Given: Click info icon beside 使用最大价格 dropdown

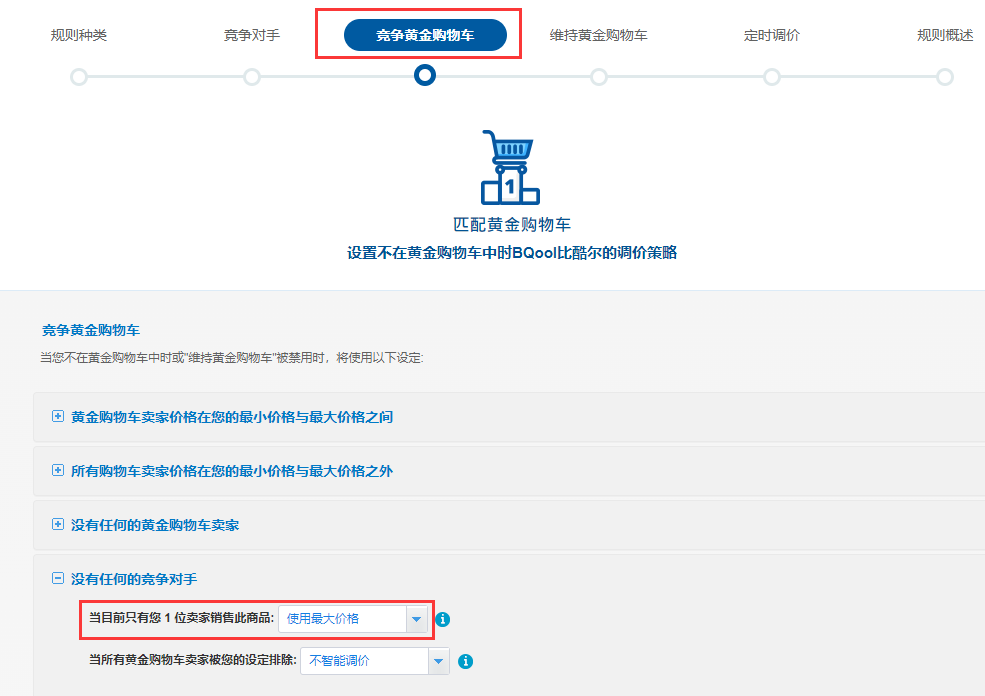Looking at the screenshot, I should coord(443,619).
